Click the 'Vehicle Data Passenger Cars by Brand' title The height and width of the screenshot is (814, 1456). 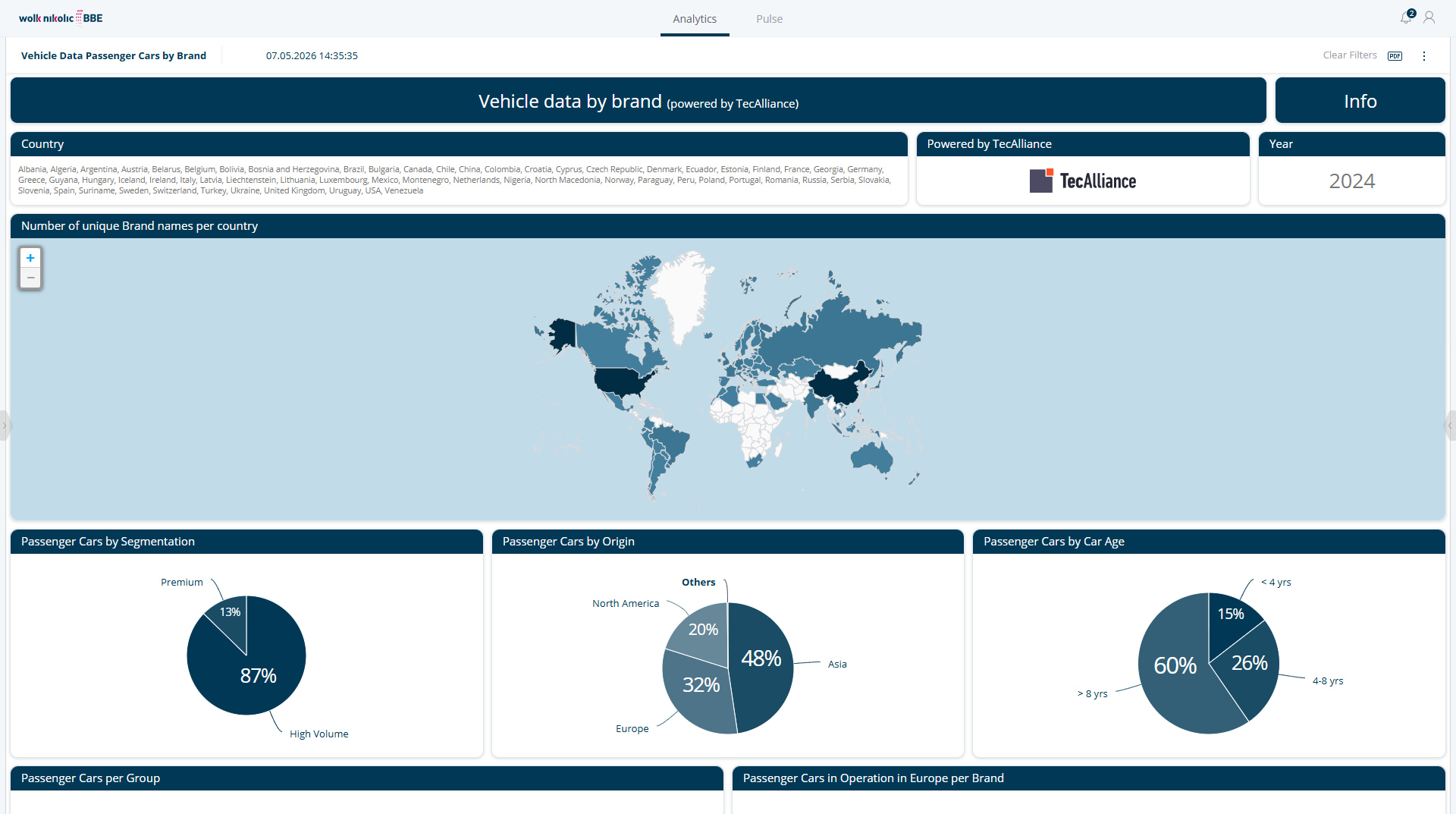[x=114, y=56]
